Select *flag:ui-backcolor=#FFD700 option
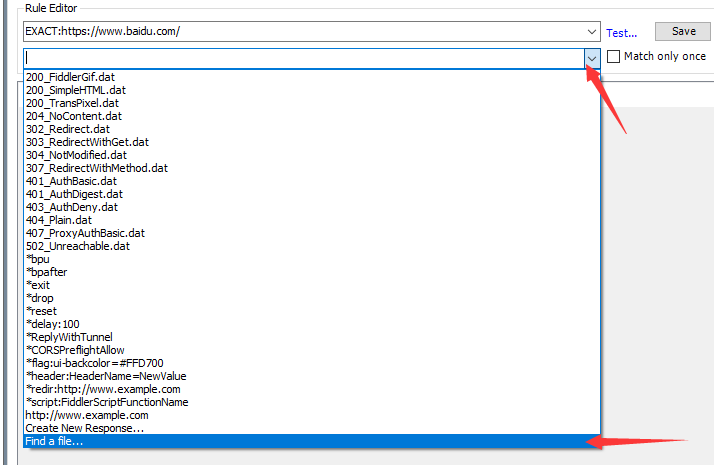Viewport: 714px width, 465px height. click(x=95, y=363)
